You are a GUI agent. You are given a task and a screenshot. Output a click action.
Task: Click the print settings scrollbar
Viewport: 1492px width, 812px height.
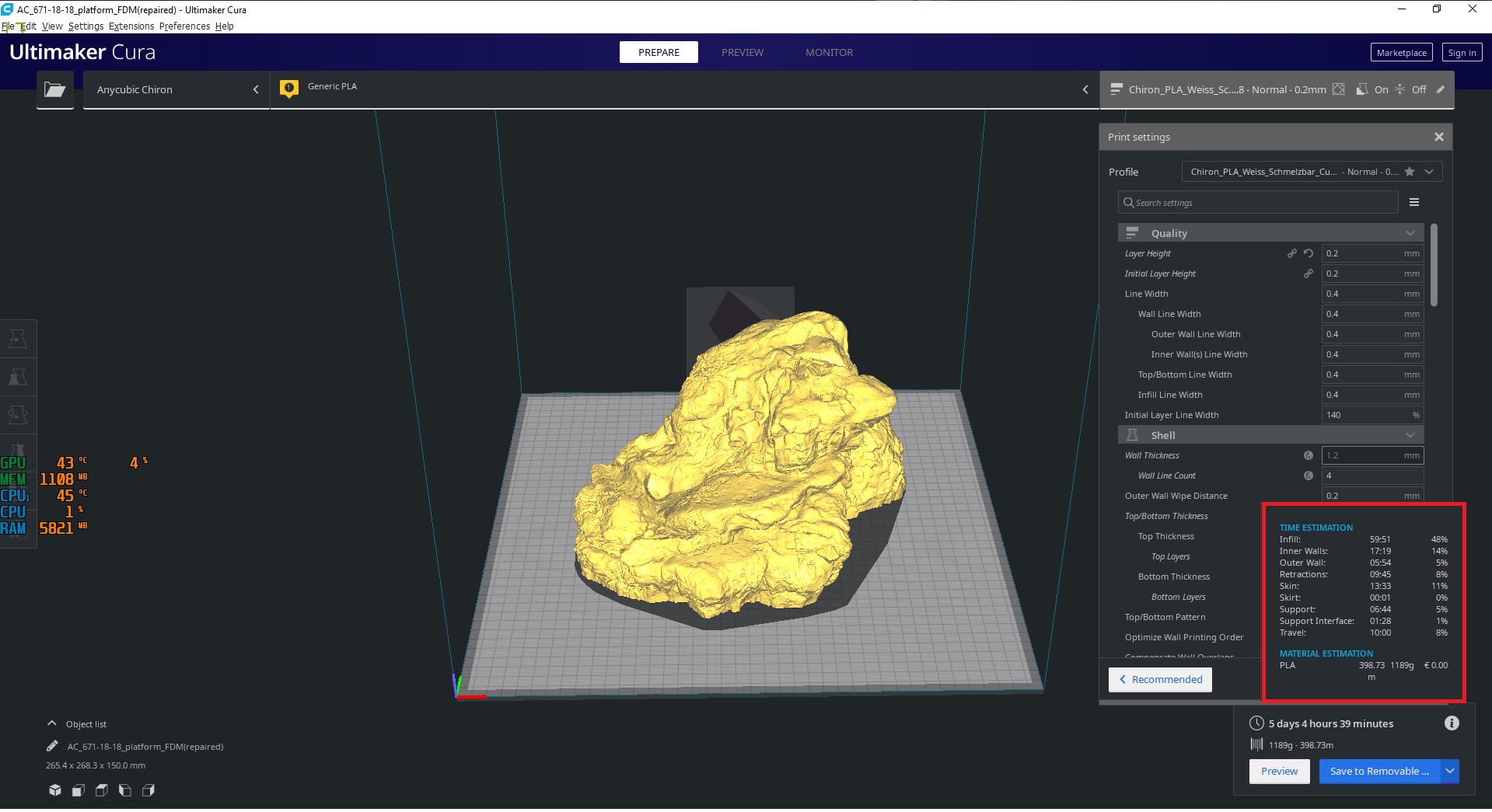[1434, 265]
